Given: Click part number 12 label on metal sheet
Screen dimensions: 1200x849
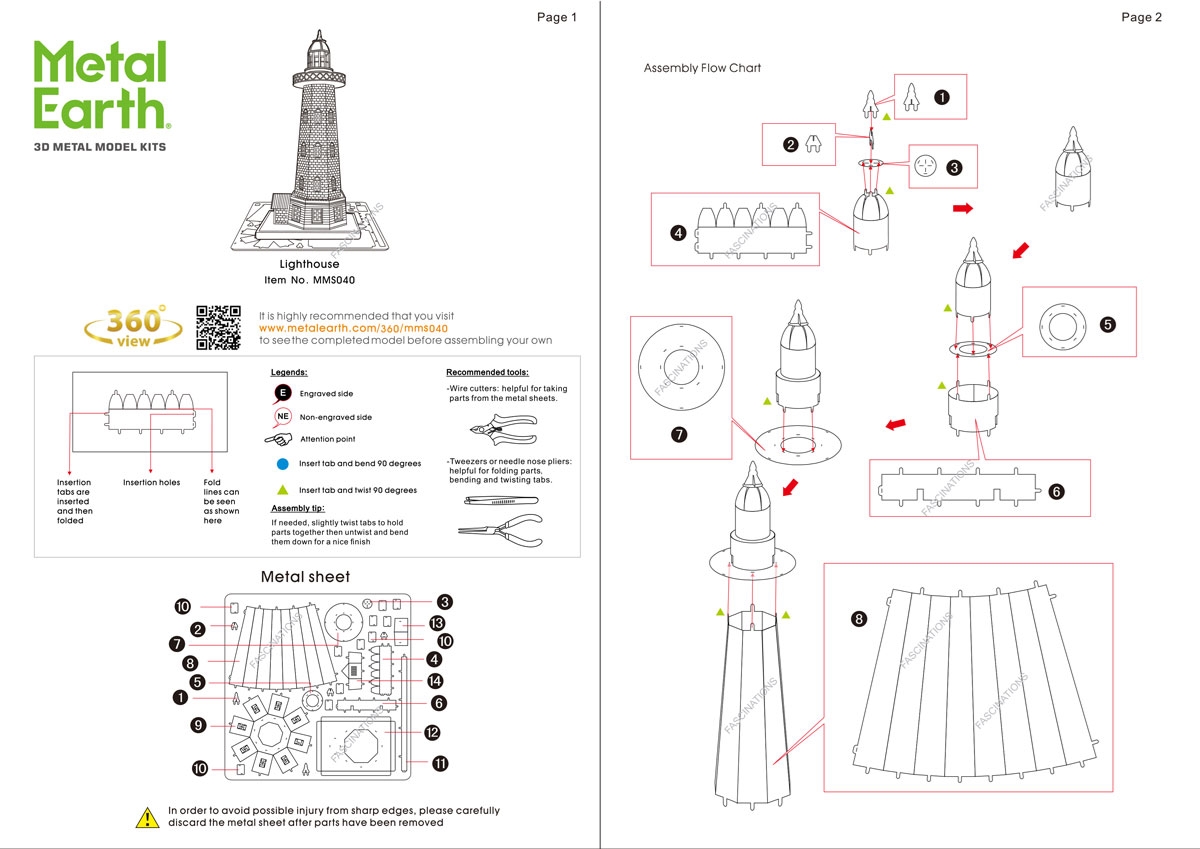Looking at the screenshot, I should 432,733.
